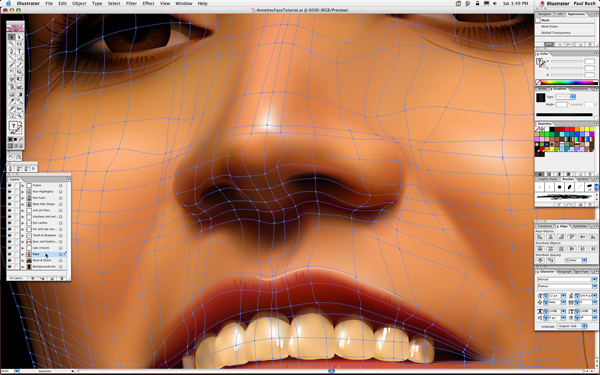Select the Column Graph tool
The image size is (600, 375).
20,86
